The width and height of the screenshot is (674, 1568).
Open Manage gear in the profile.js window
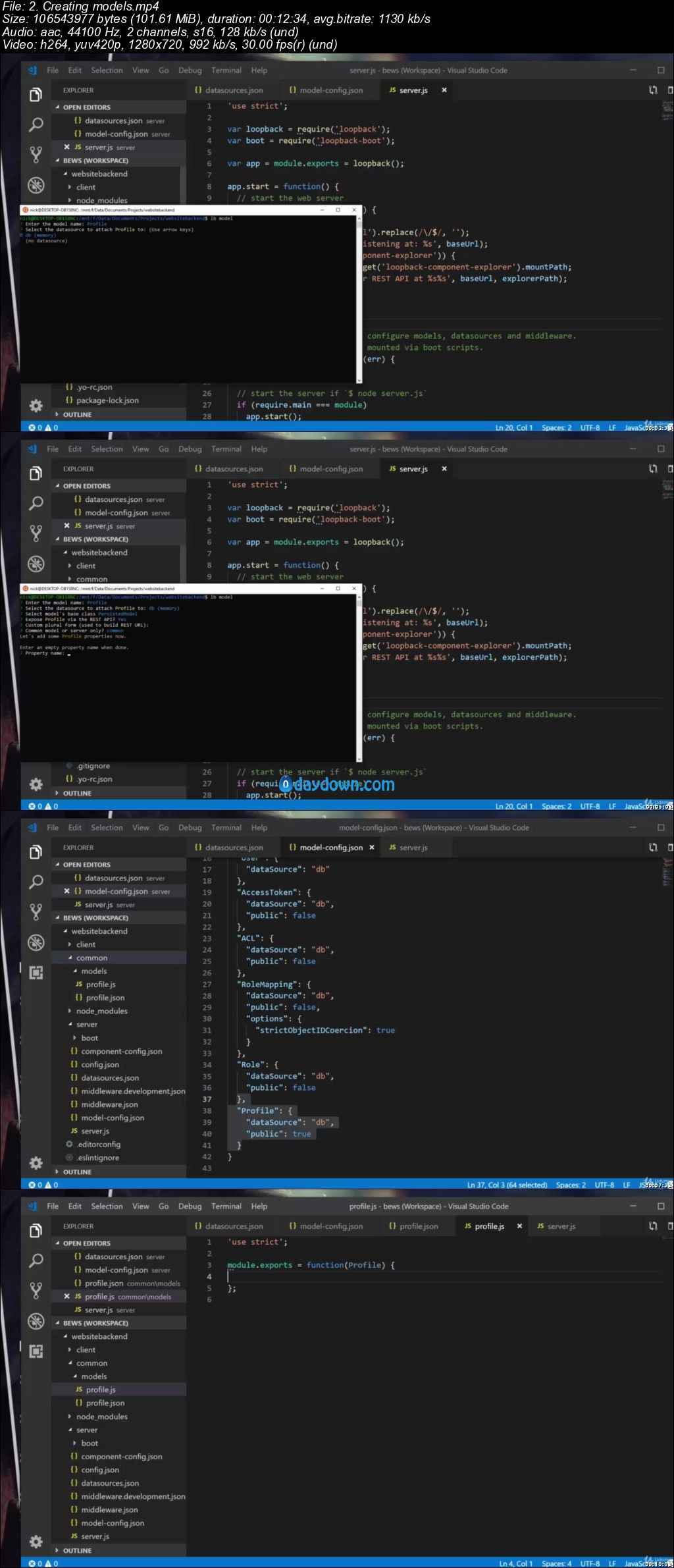[36, 1542]
